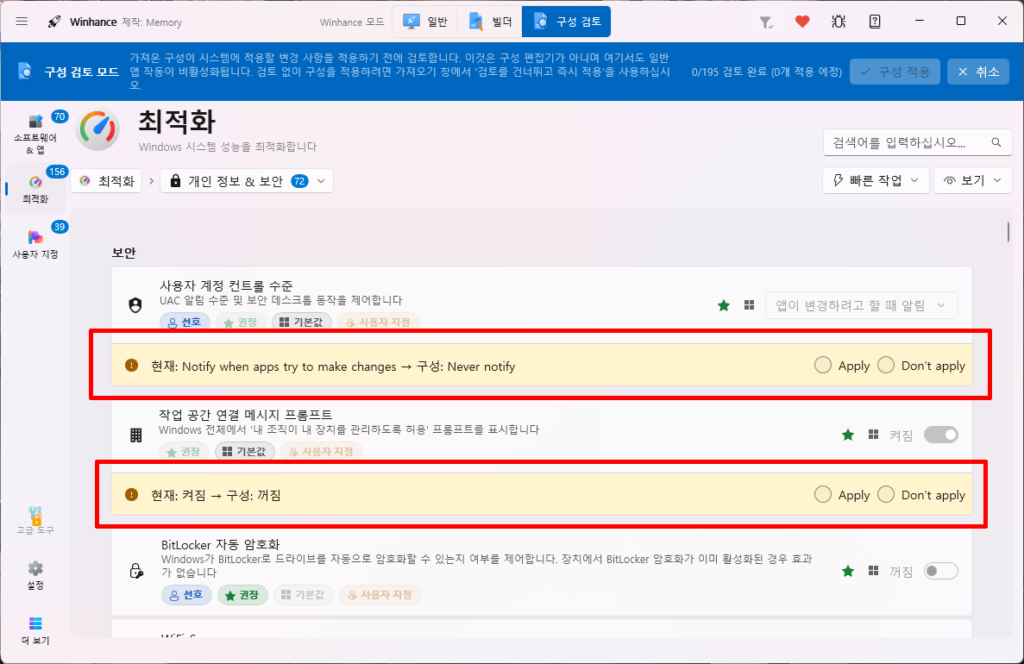1024x664 pixels.
Task: Click 사용자 지정 tag under 작업 공간 연결
Action: [321, 452]
